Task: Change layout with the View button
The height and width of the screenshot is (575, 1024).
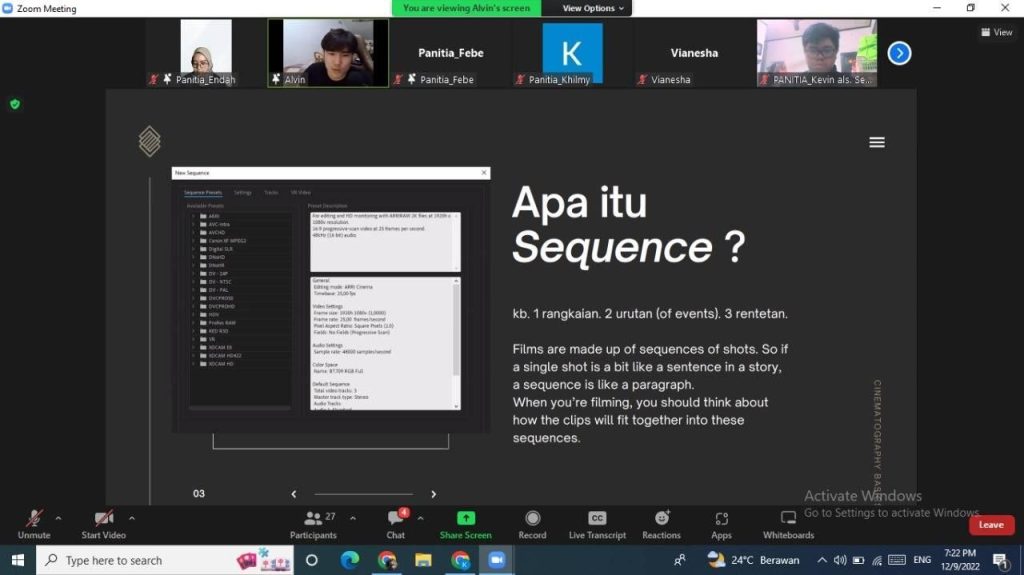Action: (x=997, y=32)
